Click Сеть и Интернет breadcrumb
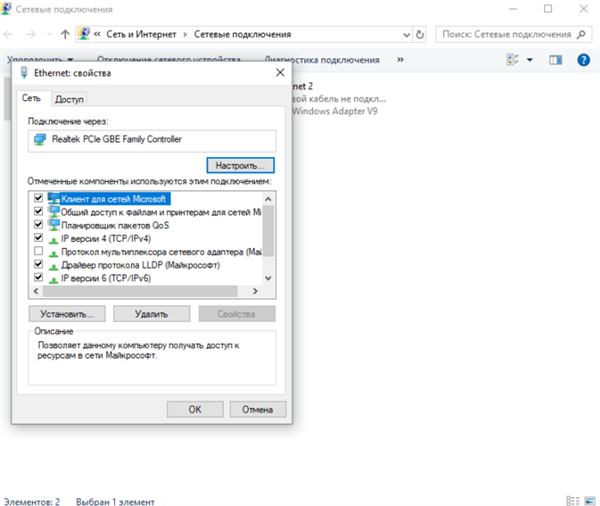 tap(141, 34)
